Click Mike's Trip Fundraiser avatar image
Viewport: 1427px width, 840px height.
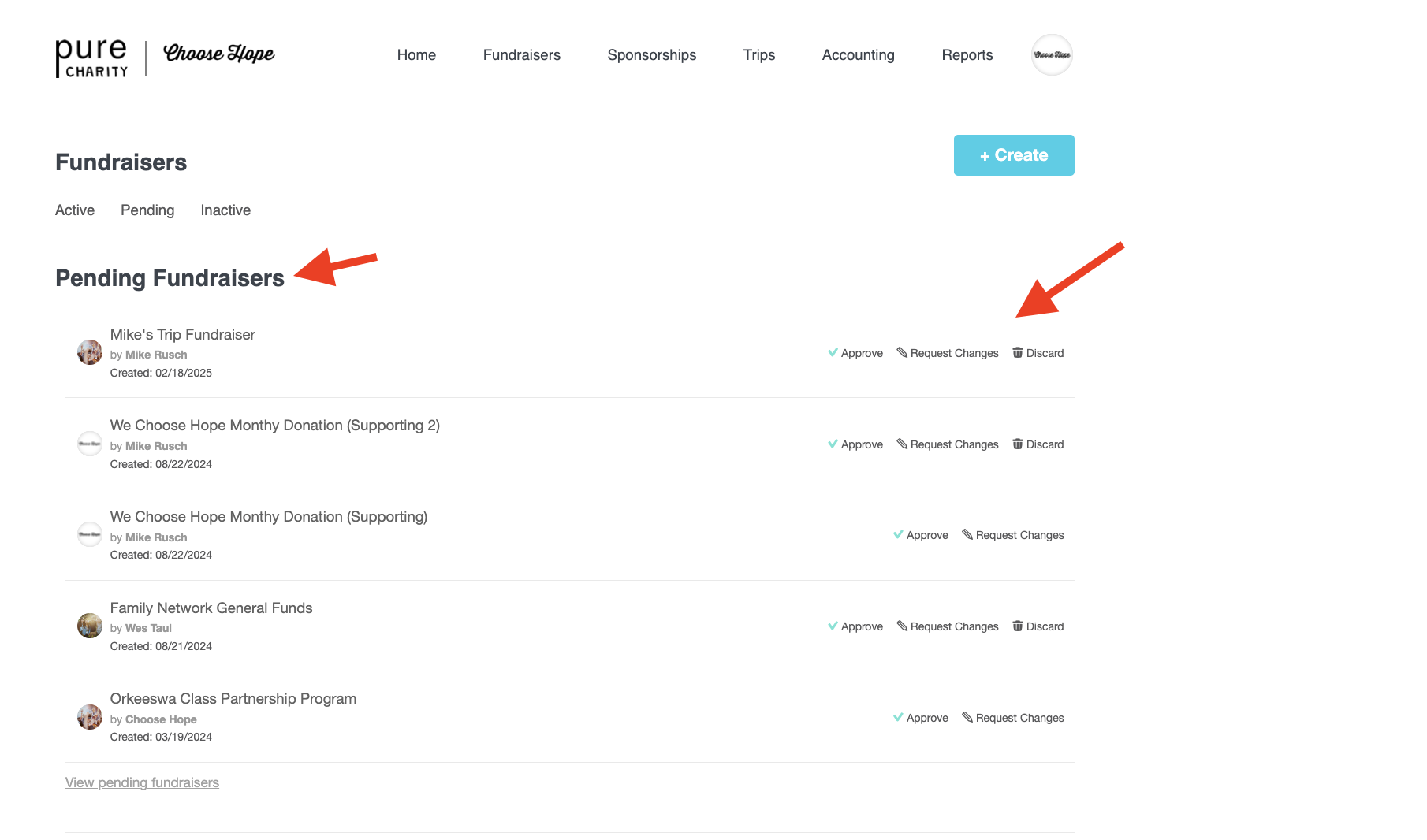pyautogui.click(x=90, y=352)
